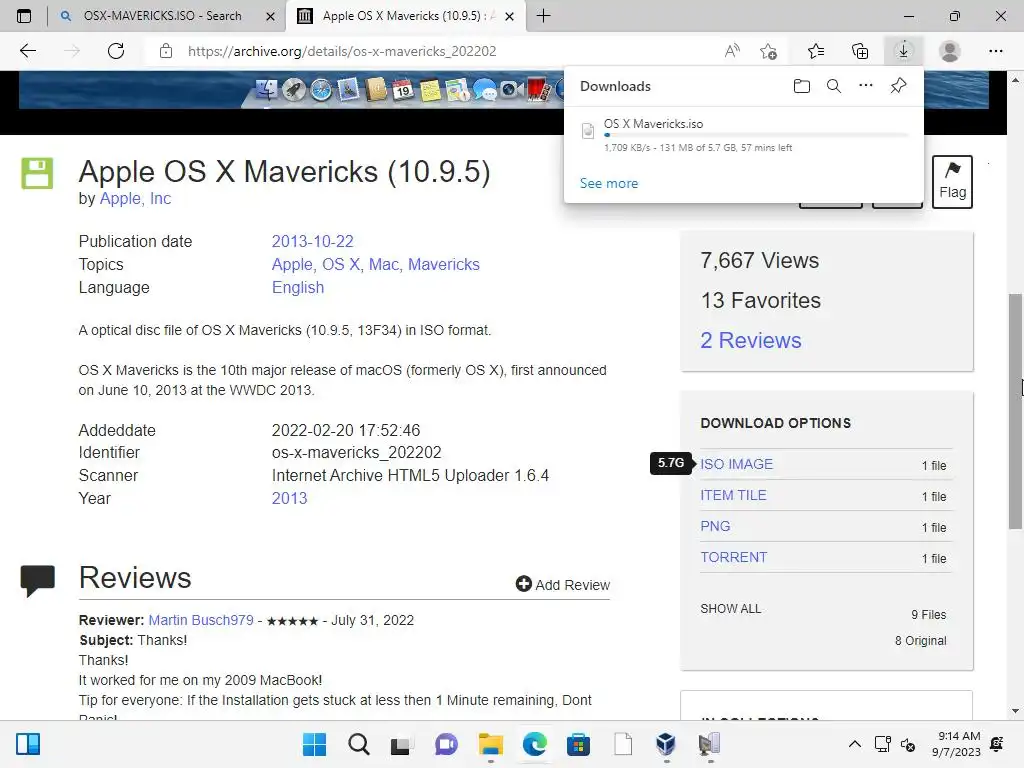
Task: Jump to the 2 Reviews link
Action: 750,340
